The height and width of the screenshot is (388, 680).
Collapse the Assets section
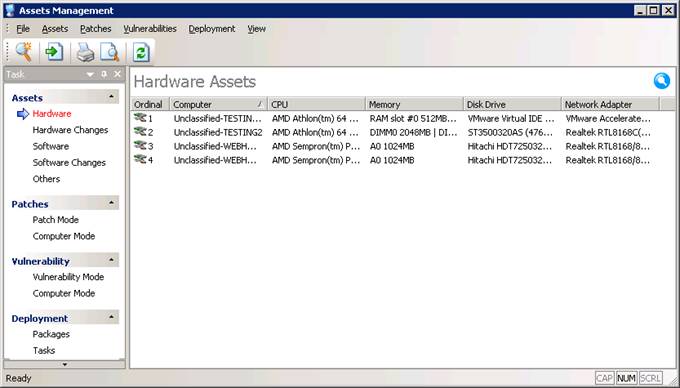point(111,97)
